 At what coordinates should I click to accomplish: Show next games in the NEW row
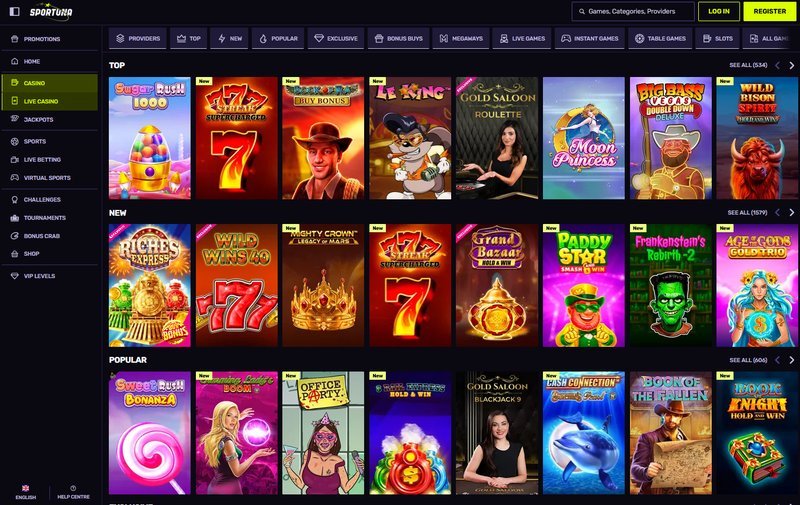pos(791,213)
